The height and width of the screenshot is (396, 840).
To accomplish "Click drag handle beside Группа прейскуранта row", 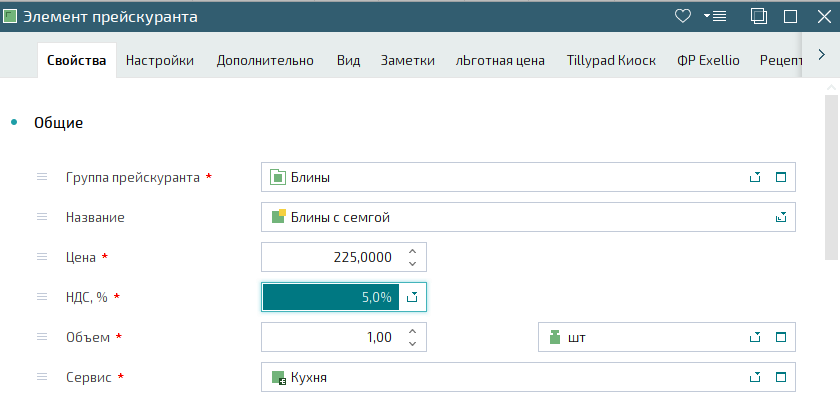I will pyautogui.click(x=42, y=177).
